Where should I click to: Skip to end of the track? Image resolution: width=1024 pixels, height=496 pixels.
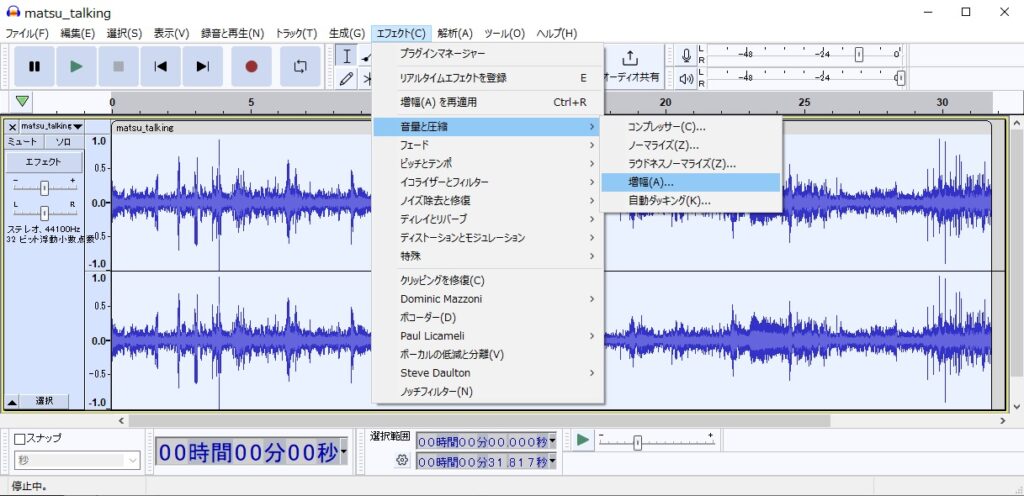coord(202,66)
